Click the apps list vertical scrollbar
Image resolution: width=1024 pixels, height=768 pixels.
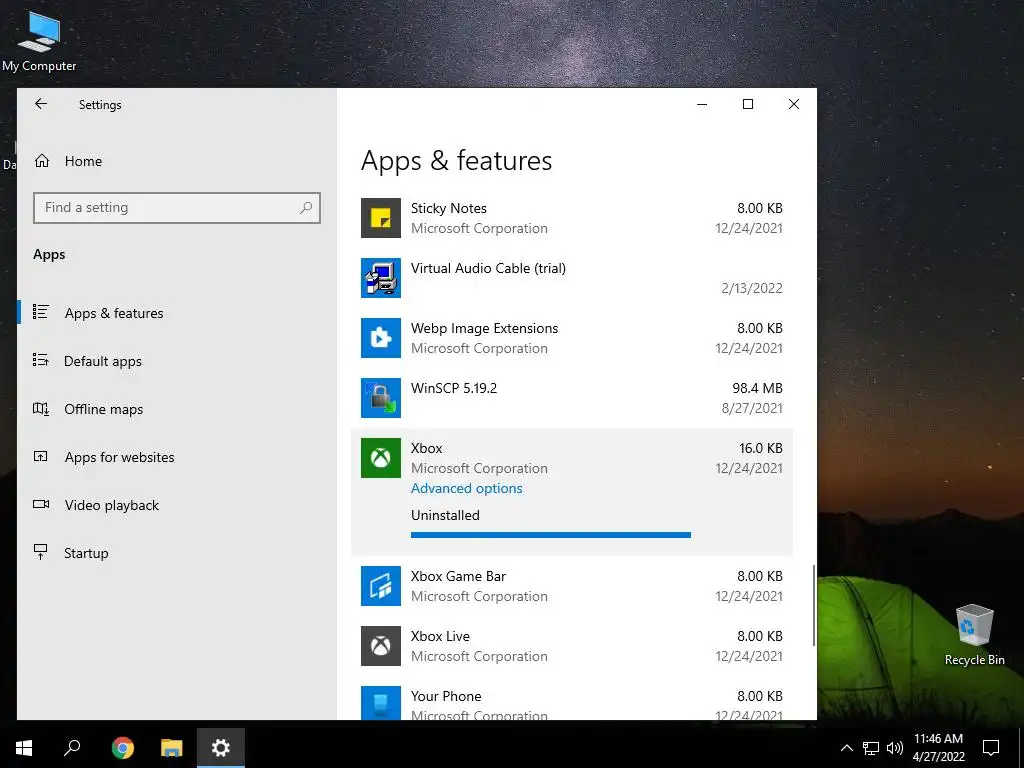point(814,605)
